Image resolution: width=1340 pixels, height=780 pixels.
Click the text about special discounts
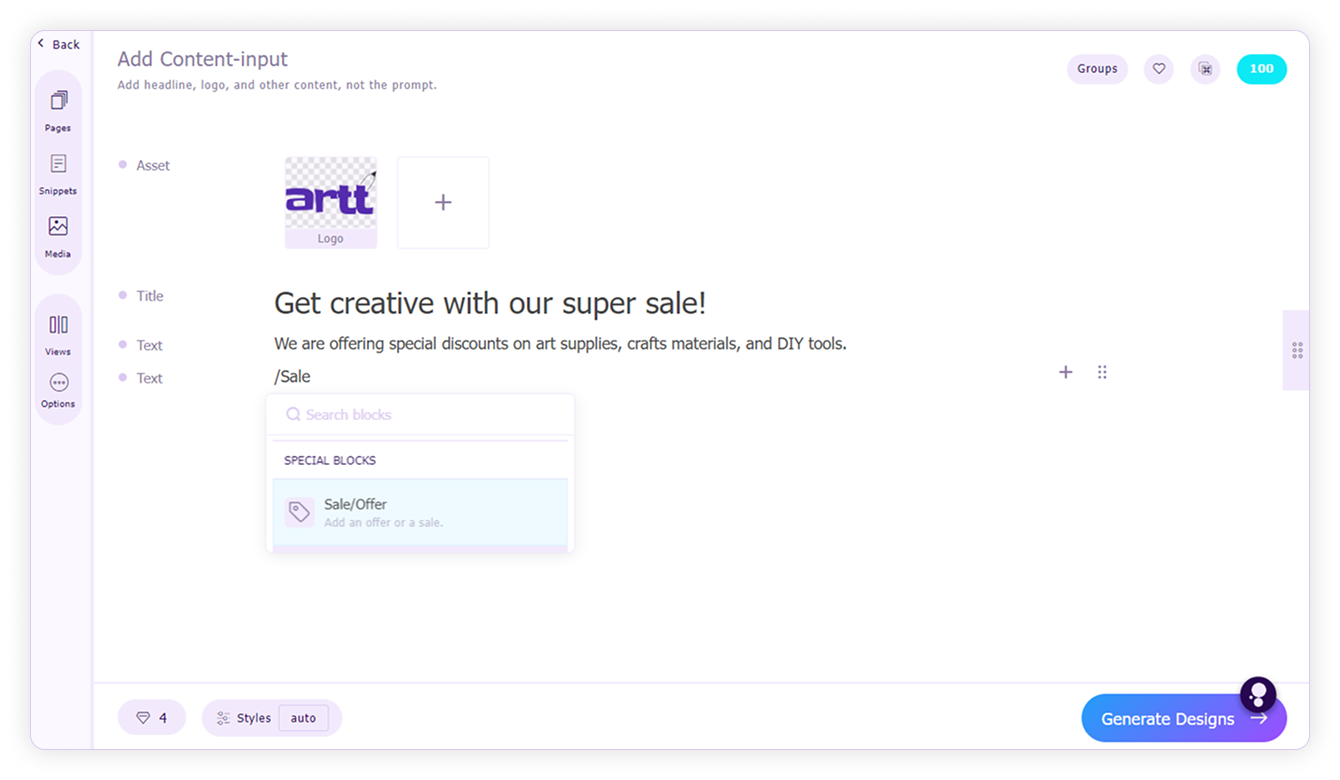pos(560,344)
